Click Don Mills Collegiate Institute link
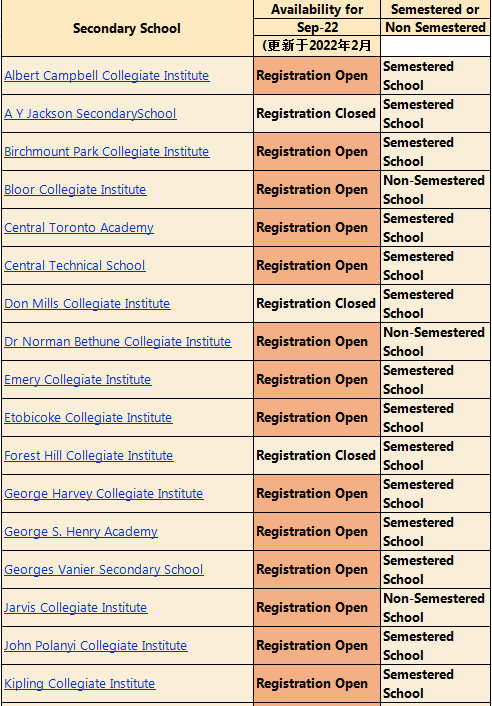Screen dimensions: 492x706 87,303
